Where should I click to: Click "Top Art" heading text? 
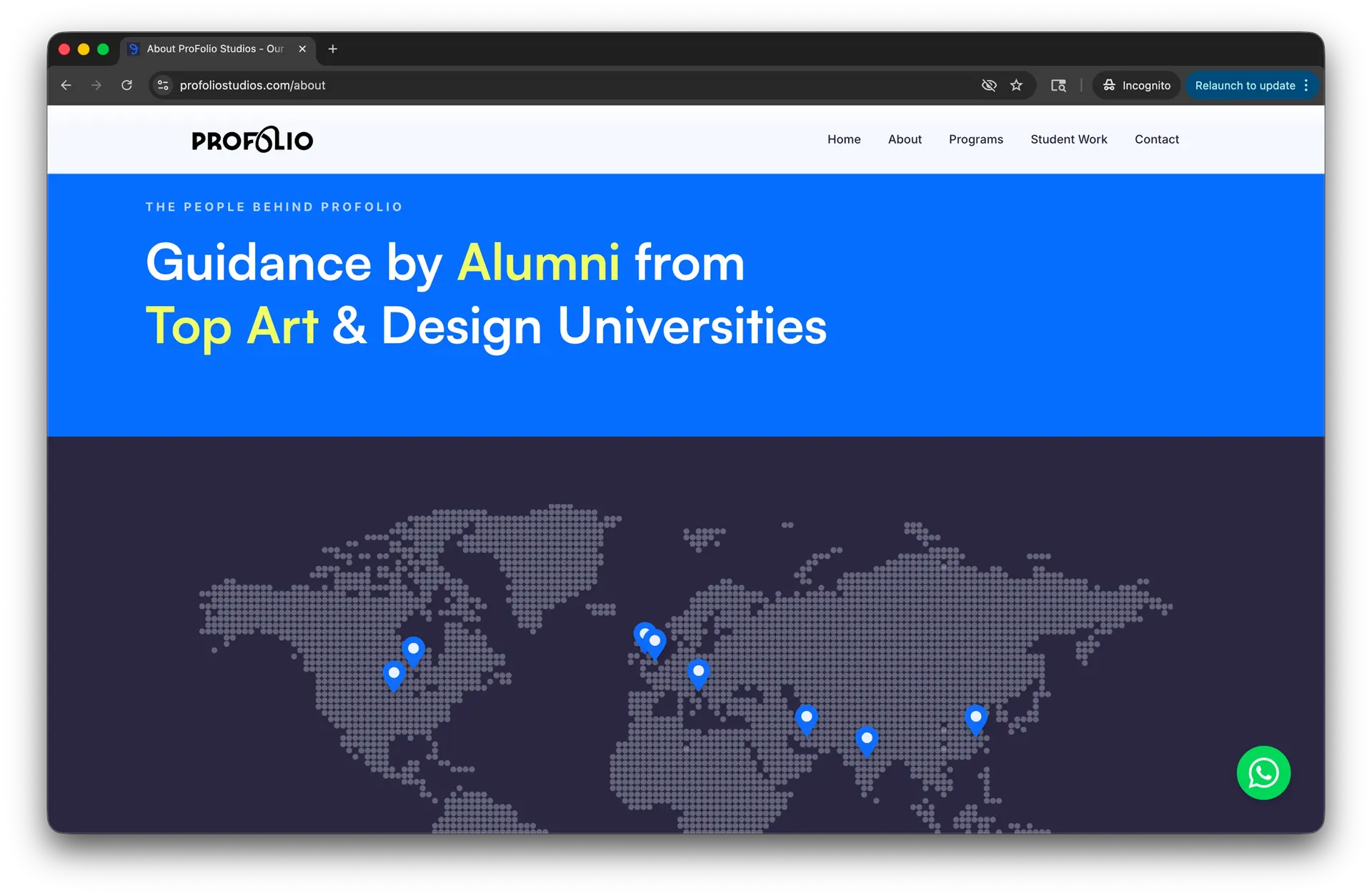232,327
